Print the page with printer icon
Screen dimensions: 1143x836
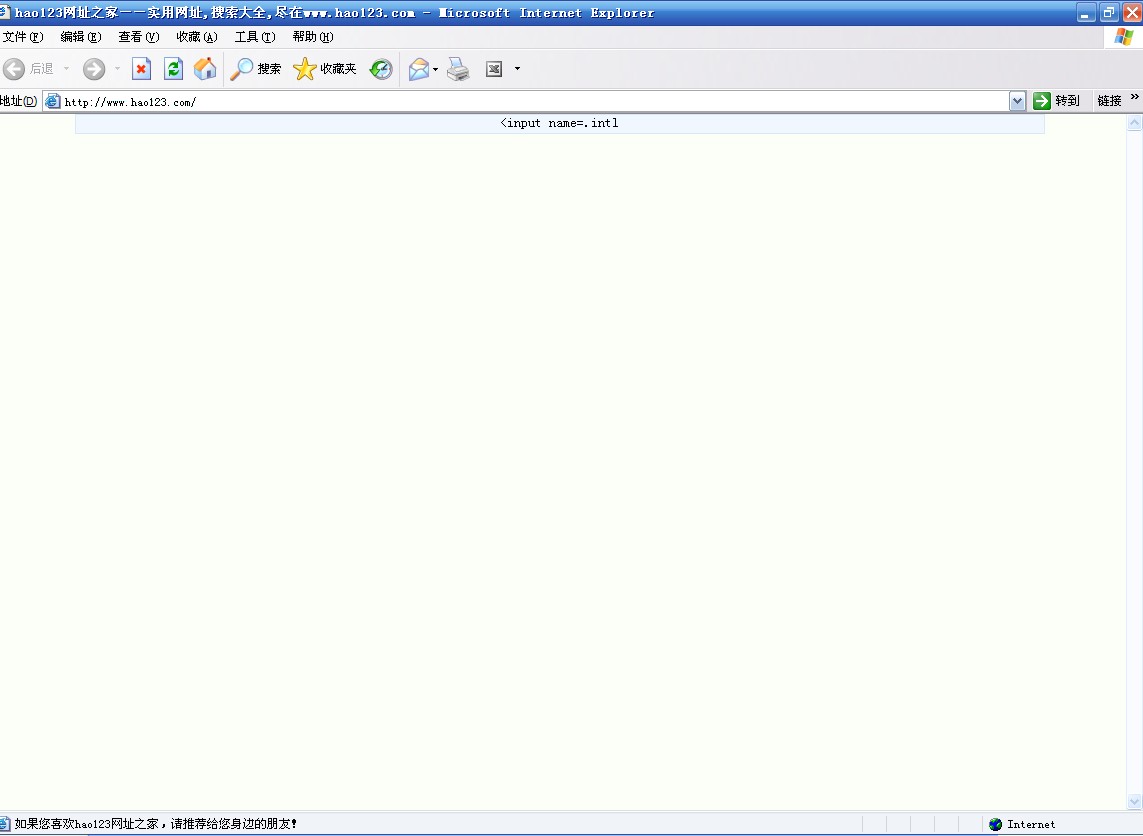(x=459, y=69)
